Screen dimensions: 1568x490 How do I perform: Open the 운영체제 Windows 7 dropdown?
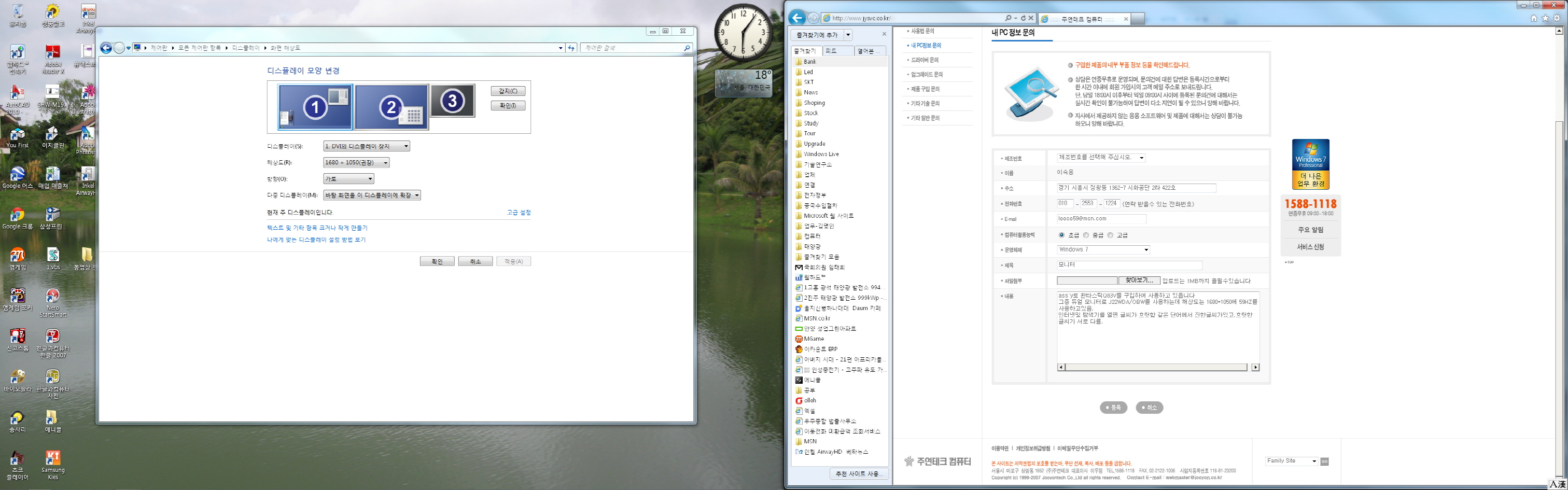point(1103,249)
